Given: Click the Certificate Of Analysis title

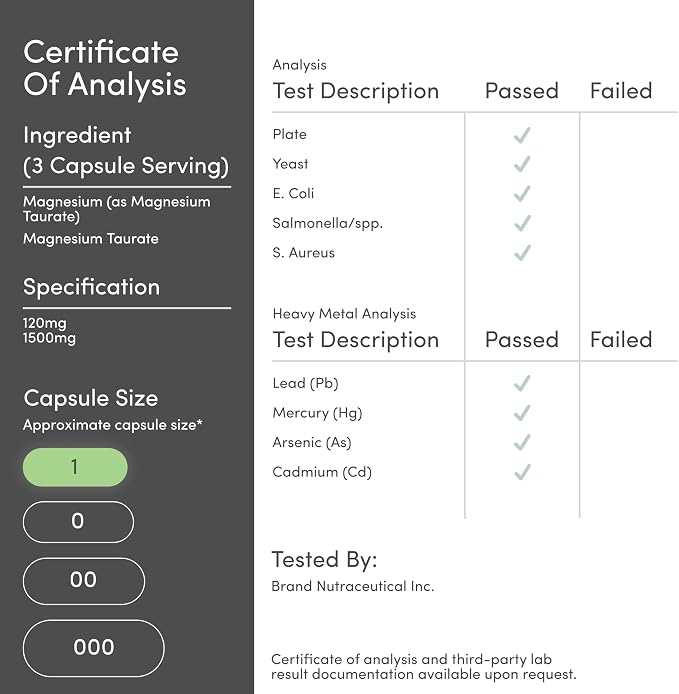Looking at the screenshot, I should [x=105, y=68].
